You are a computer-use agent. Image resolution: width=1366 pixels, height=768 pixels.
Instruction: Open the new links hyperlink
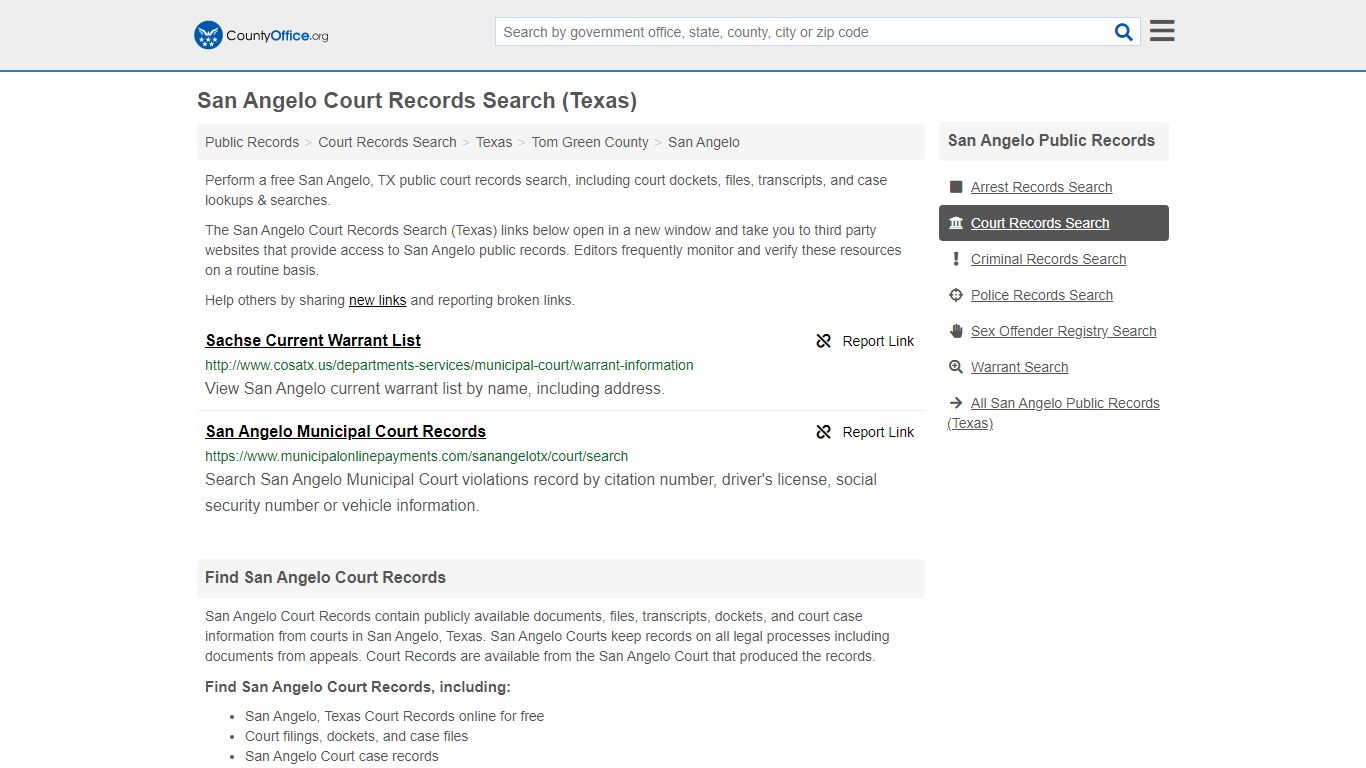pos(377,300)
